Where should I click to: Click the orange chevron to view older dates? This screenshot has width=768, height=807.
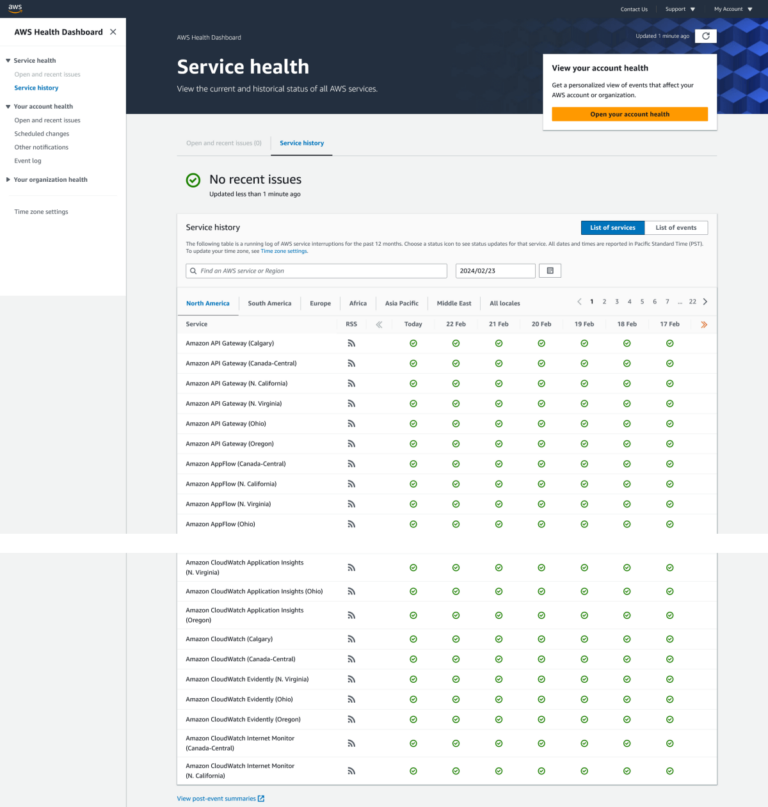point(704,324)
